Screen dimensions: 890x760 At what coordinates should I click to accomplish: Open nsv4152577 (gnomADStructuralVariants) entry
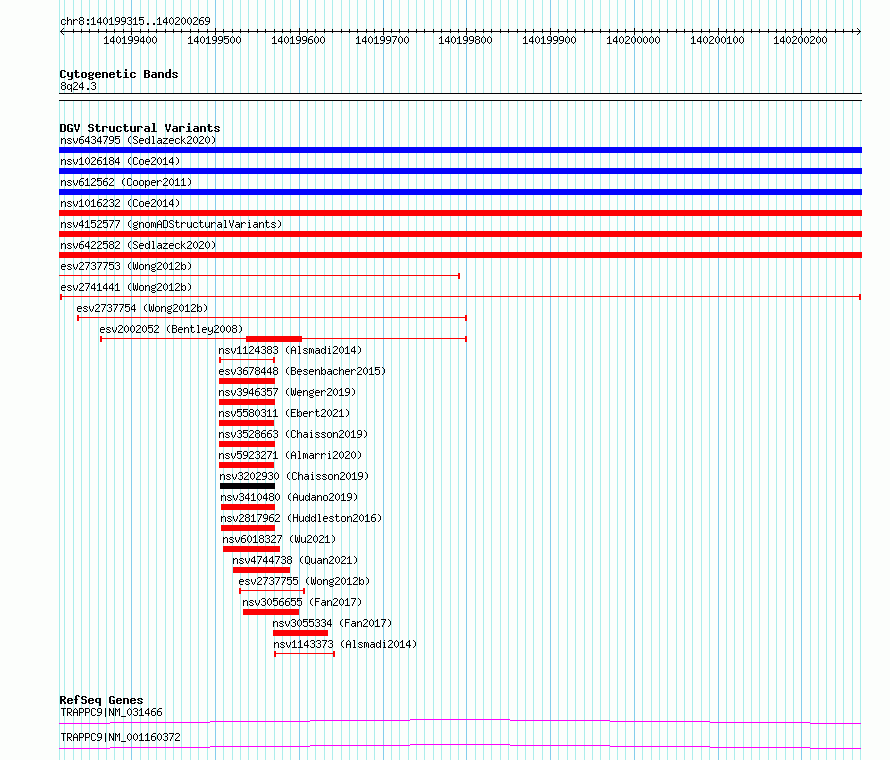171,224
